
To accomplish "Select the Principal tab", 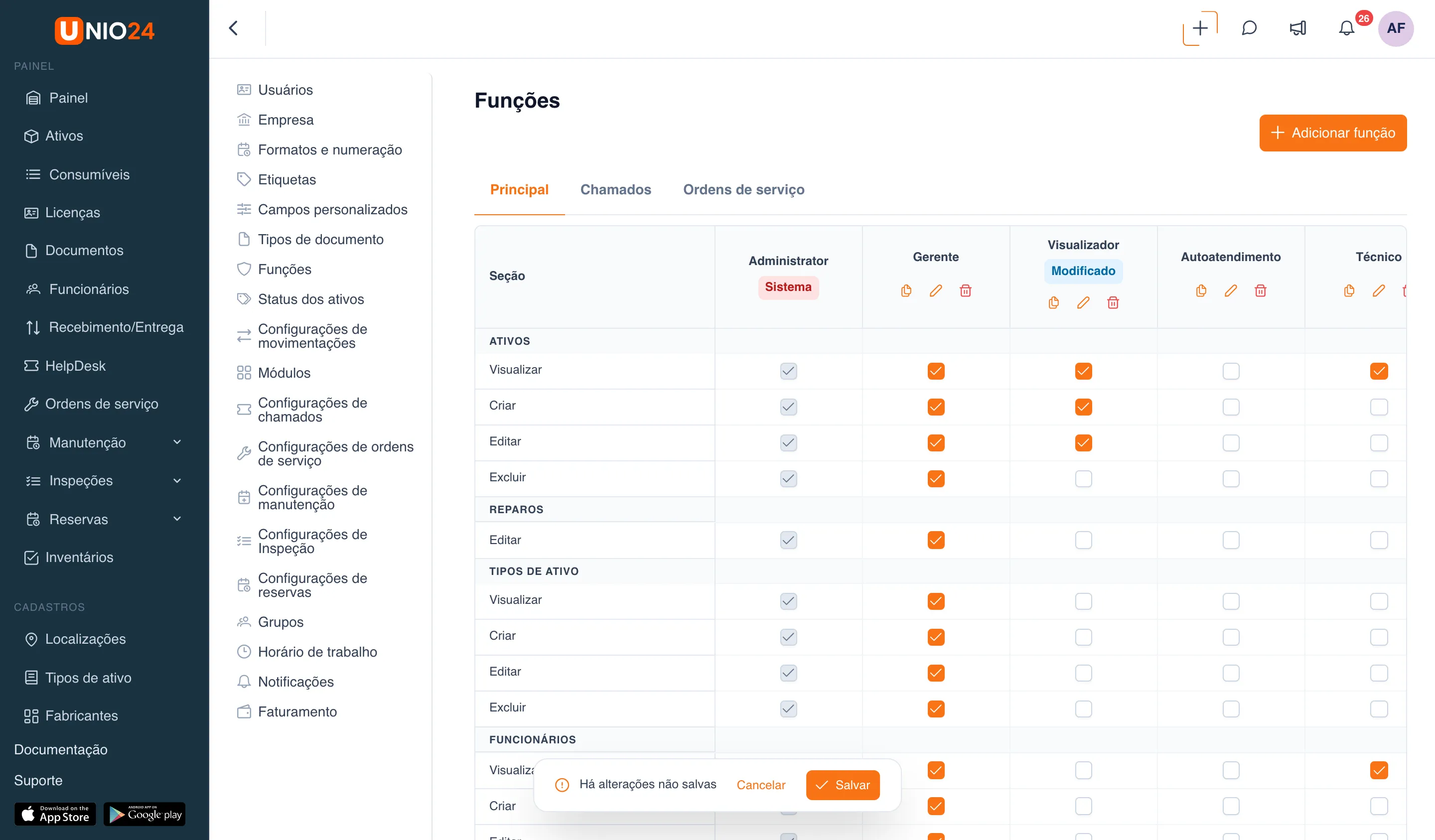I will (x=519, y=190).
